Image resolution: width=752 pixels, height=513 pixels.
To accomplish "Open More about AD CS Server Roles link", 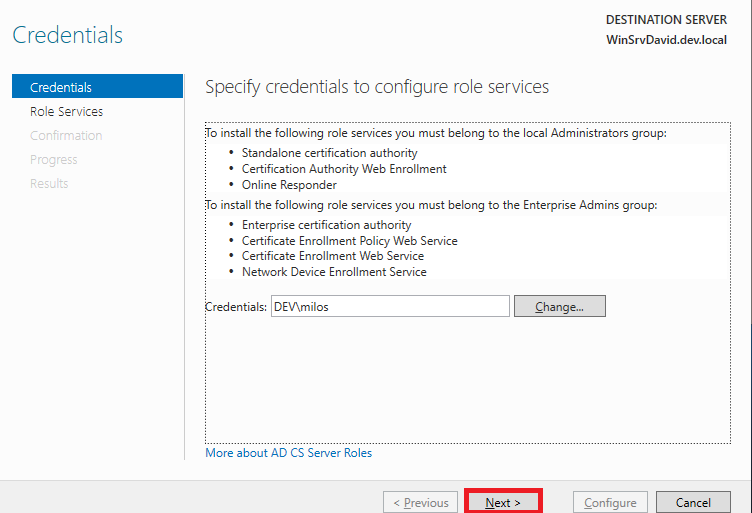I will point(288,453).
